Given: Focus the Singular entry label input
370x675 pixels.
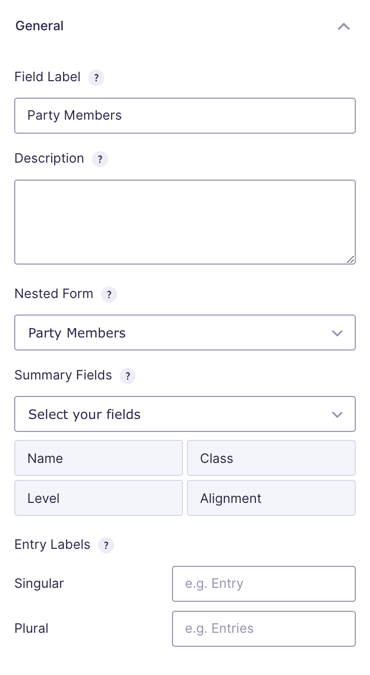Looking at the screenshot, I should pos(264,584).
